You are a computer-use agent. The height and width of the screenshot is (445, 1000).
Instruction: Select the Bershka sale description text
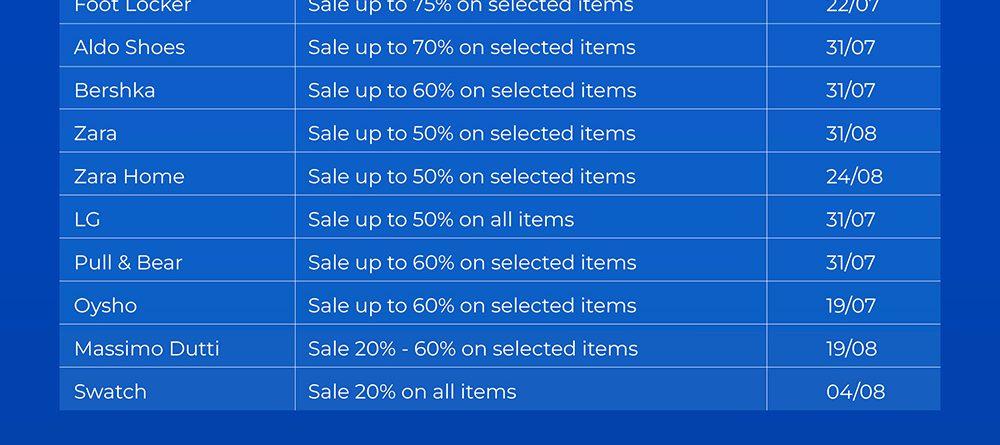(472, 90)
